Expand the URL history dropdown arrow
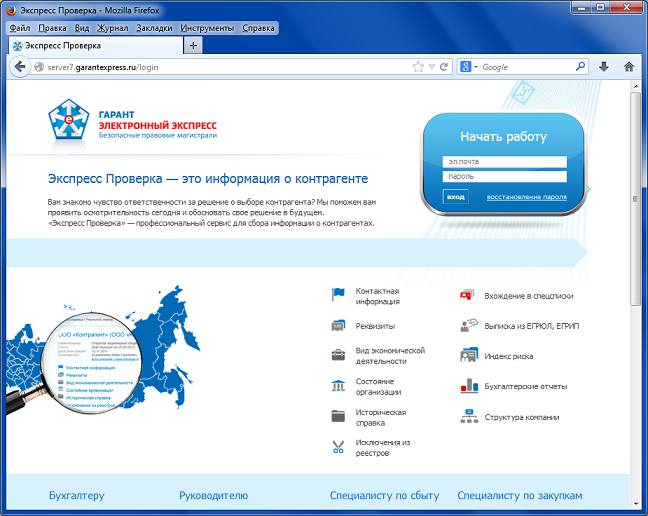648x516 pixels. coord(432,67)
